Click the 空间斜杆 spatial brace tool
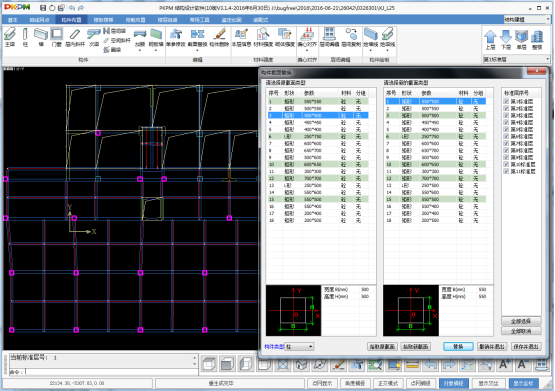This screenshot has width=555, height=391. [x=117, y=41]
